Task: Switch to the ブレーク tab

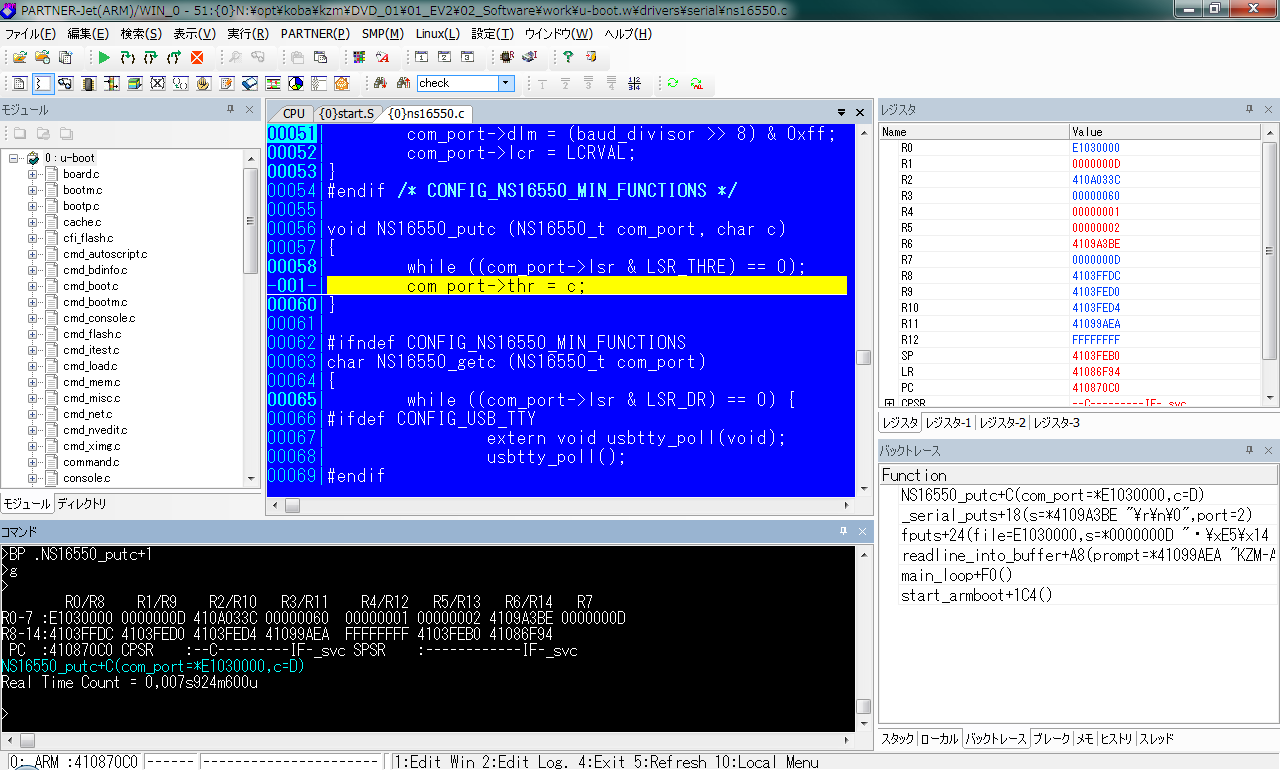Action: (1051, 739)
